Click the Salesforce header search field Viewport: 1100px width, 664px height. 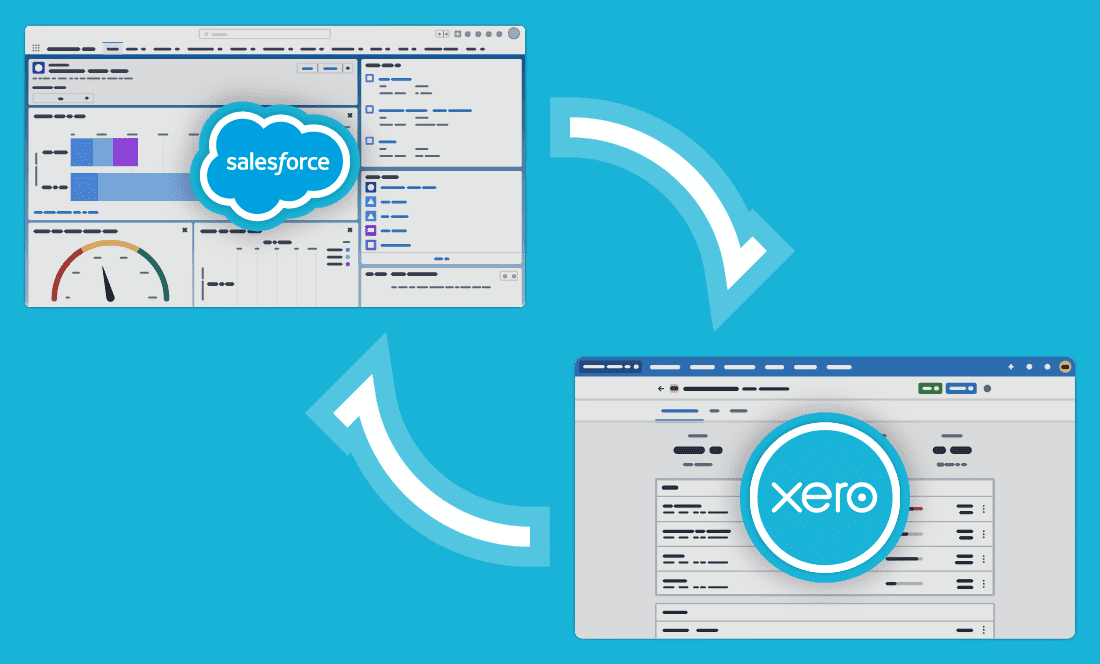tap(264, 34)
